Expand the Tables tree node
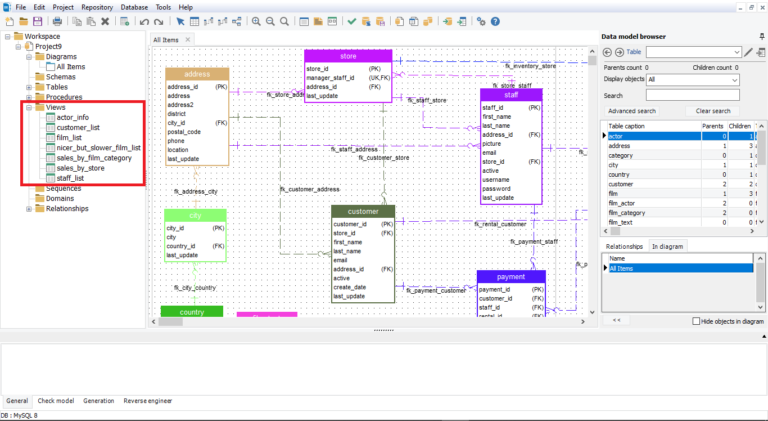 coord(28,87)
